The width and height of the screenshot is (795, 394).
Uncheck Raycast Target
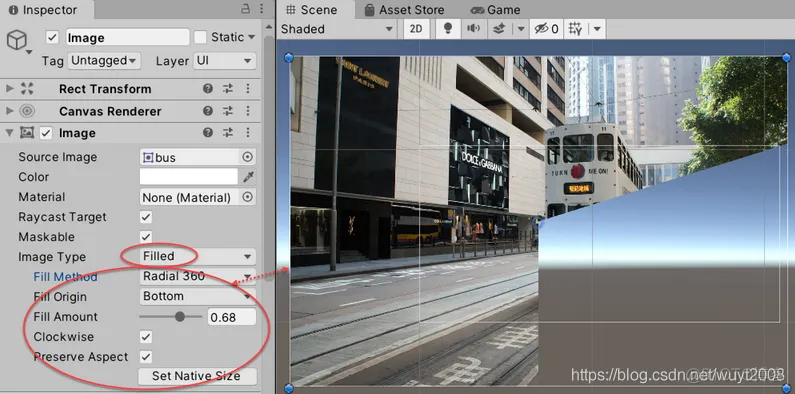(146, 217)
